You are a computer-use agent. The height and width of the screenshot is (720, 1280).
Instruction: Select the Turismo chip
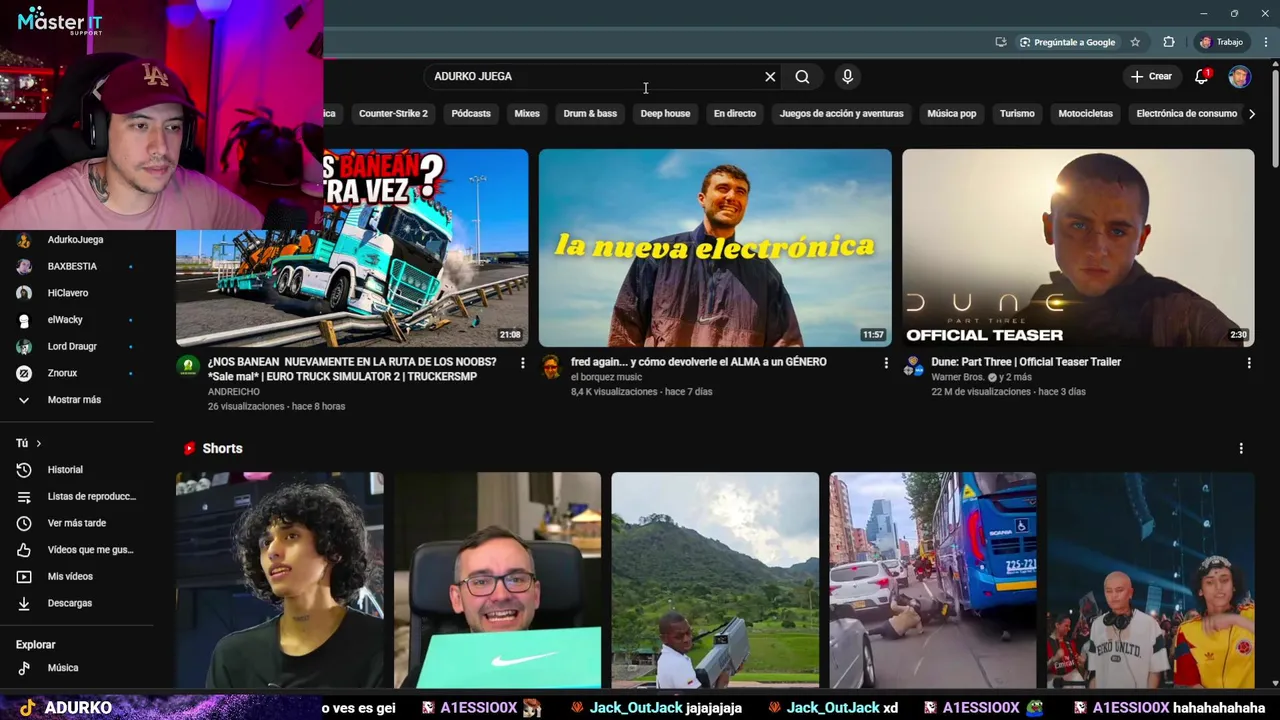[1017, 114]
